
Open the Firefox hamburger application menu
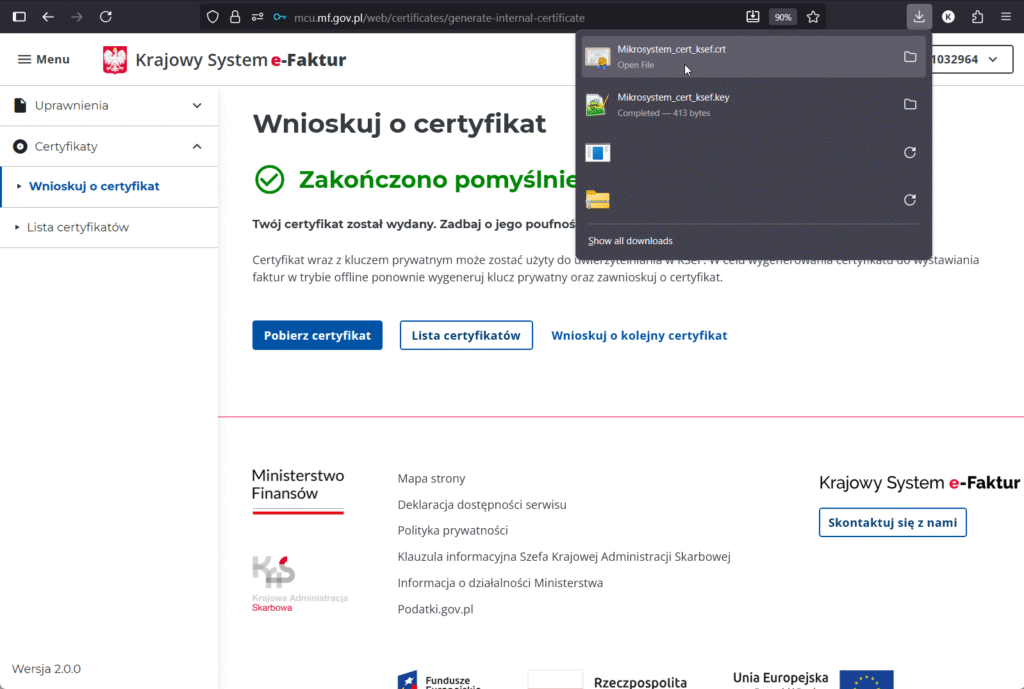(1005, 17)
